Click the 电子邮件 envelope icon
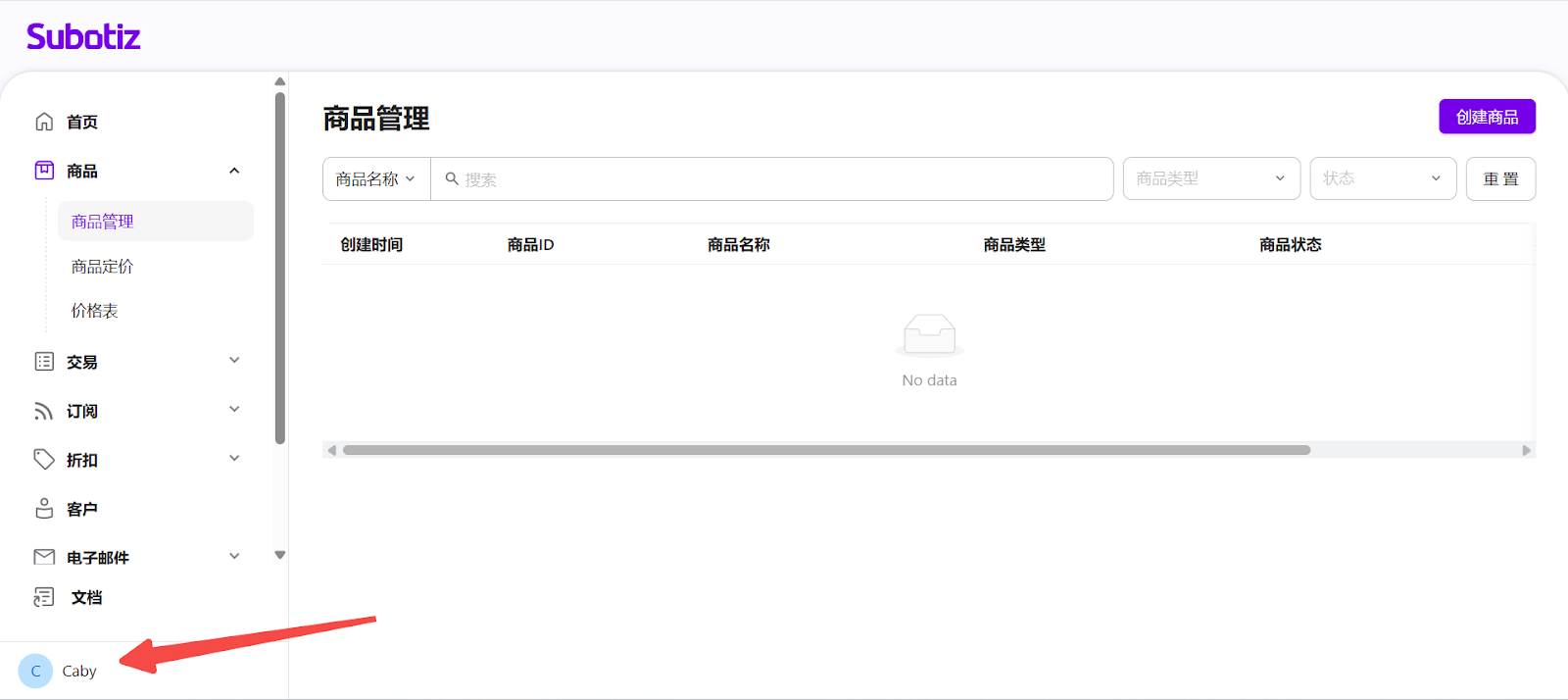 (44, 557)
